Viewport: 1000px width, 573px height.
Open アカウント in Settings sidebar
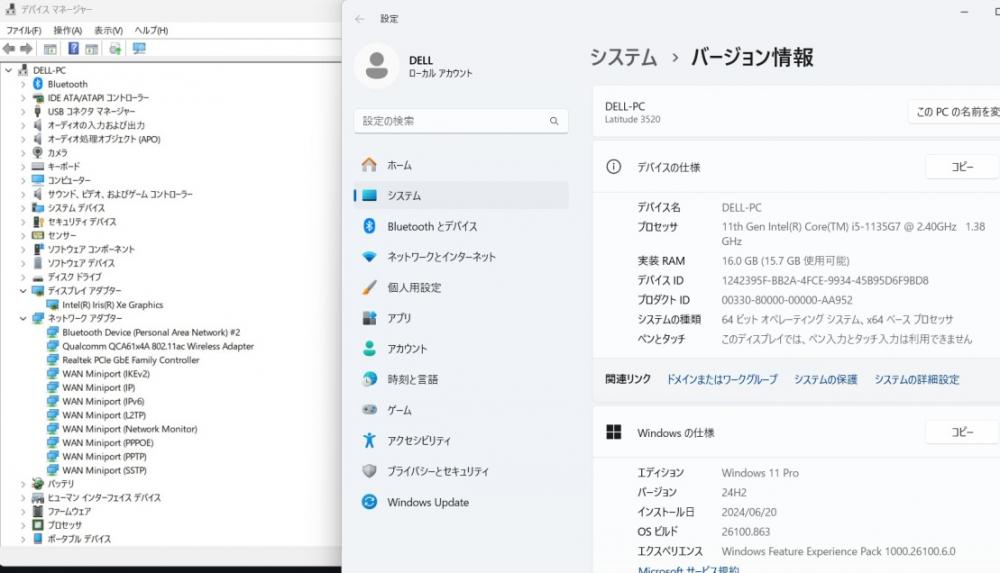(x=460, y=349)
